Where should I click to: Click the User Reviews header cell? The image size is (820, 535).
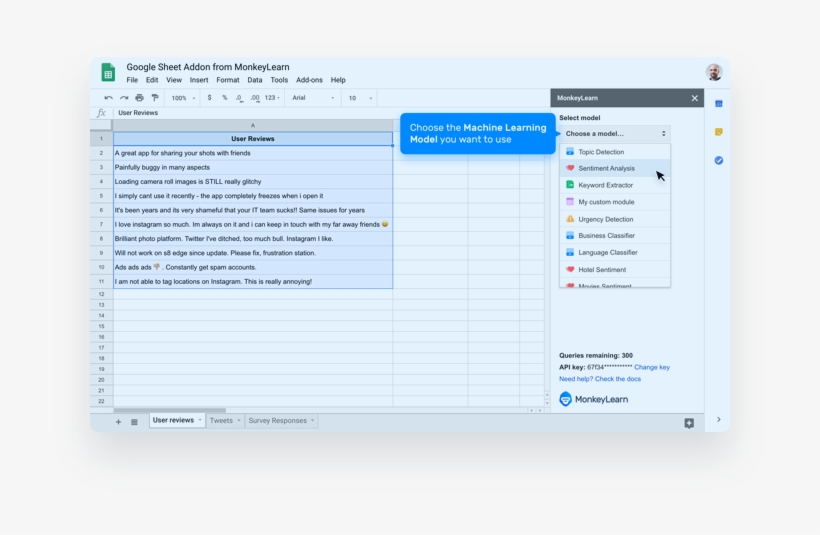click(253, 139)
